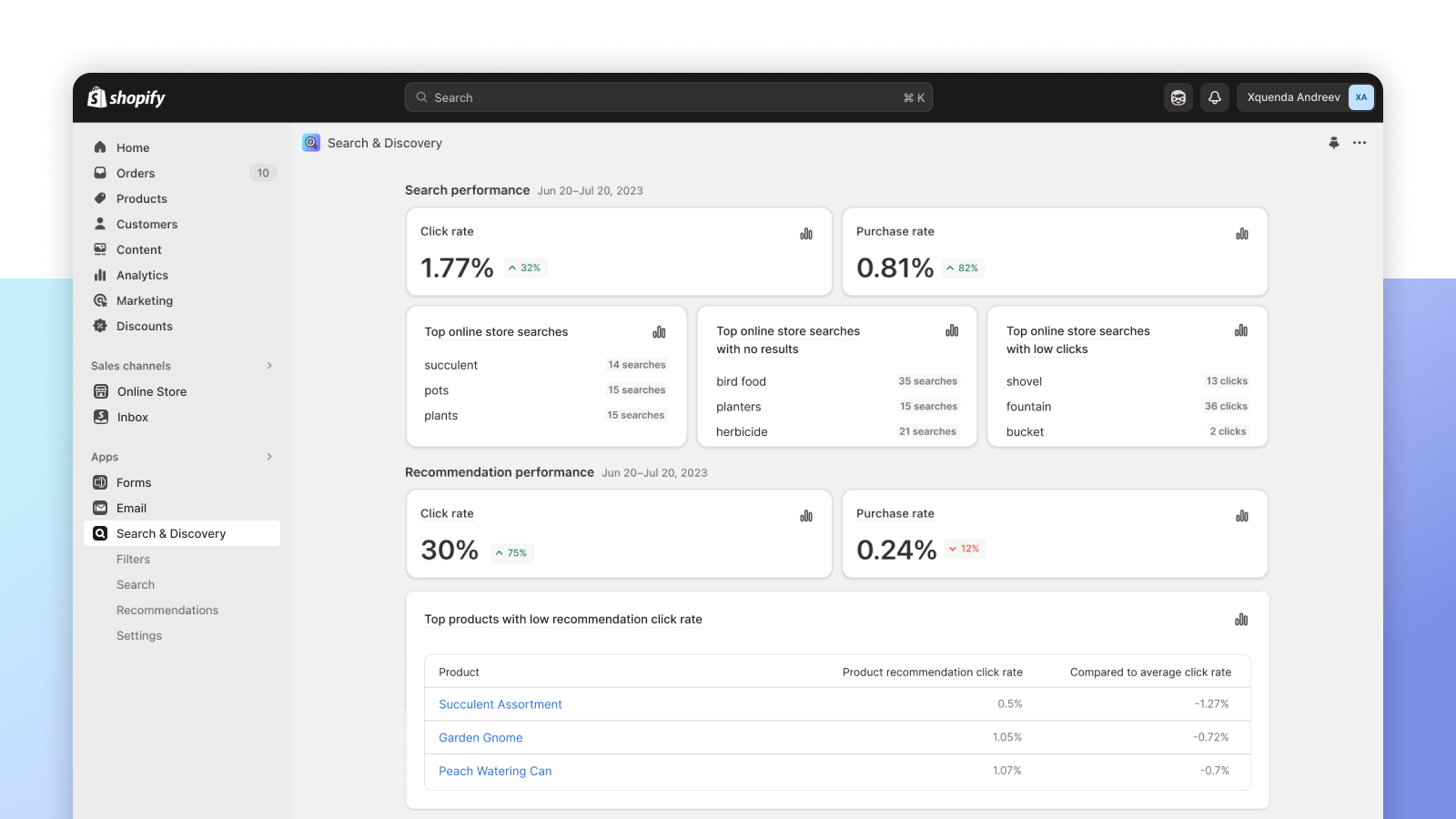
Task: Switch to the Recommendations section
Action: (x=167, y=610)
